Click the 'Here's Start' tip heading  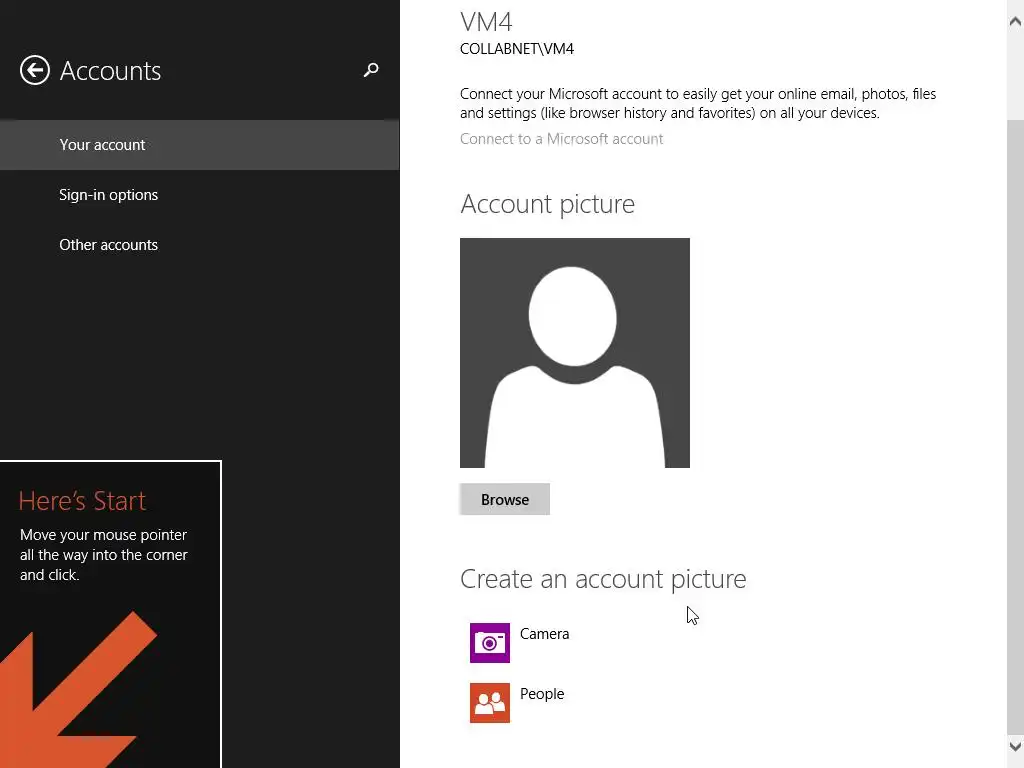(82, 501)
